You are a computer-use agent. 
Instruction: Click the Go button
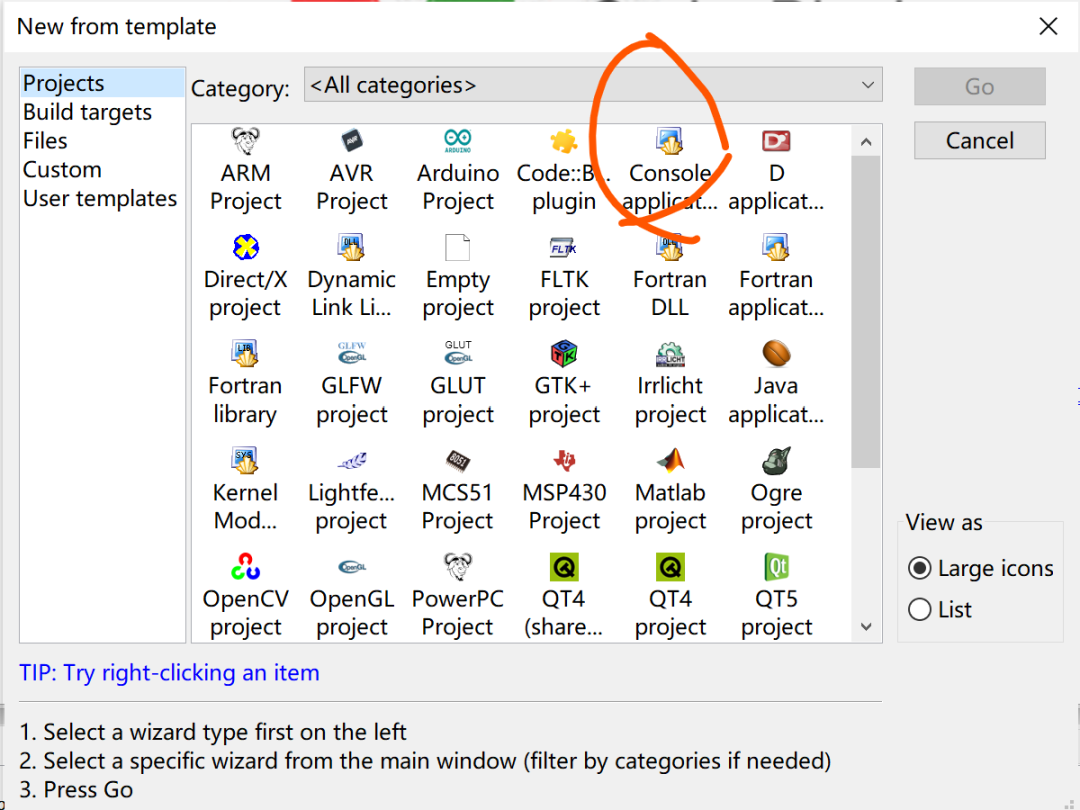click(979, 86)
